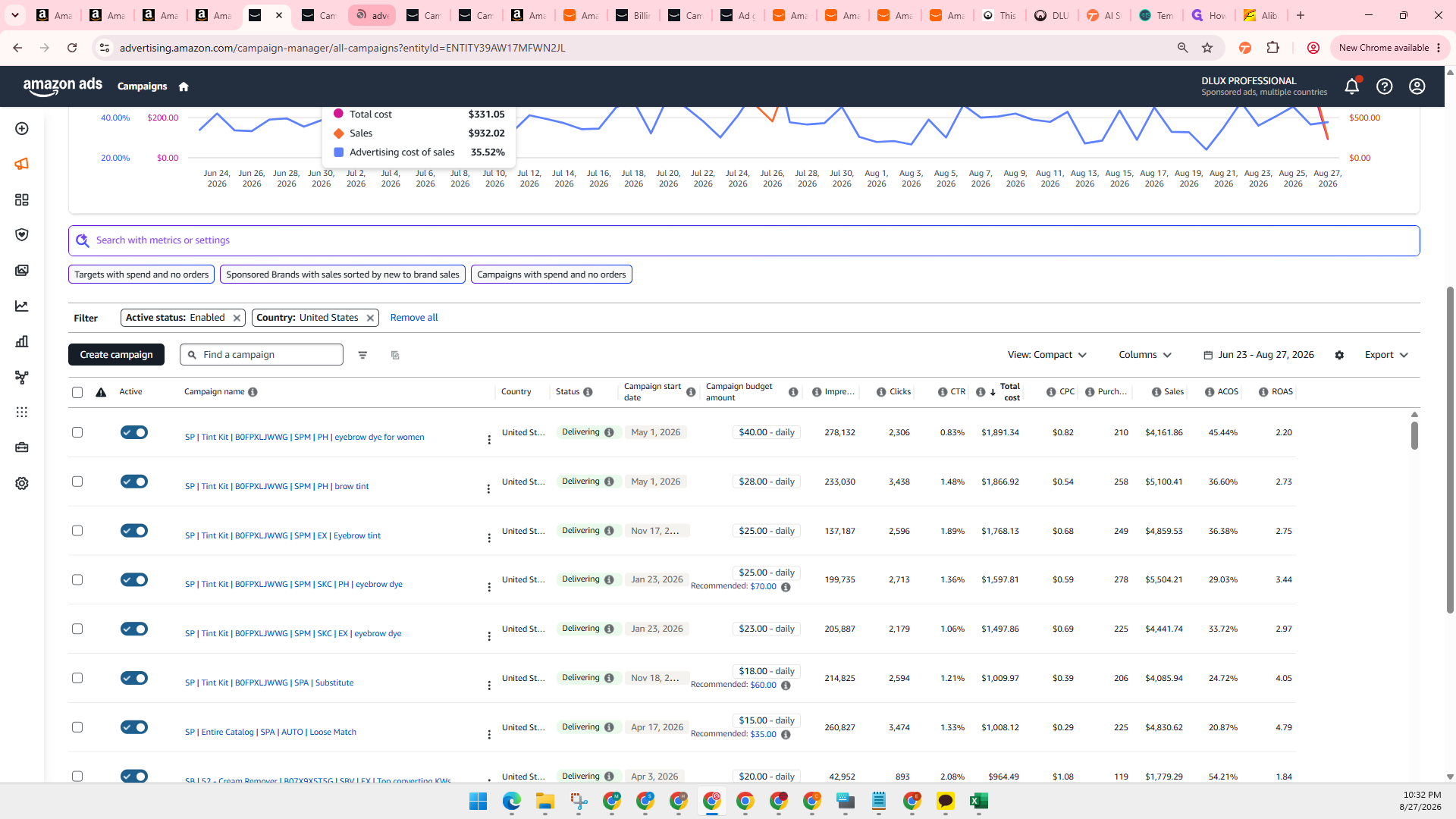The width and height of the screenshot is (1456, 819).
Task: Click the Search with metrics or settings box
Action: click(744, 240)
